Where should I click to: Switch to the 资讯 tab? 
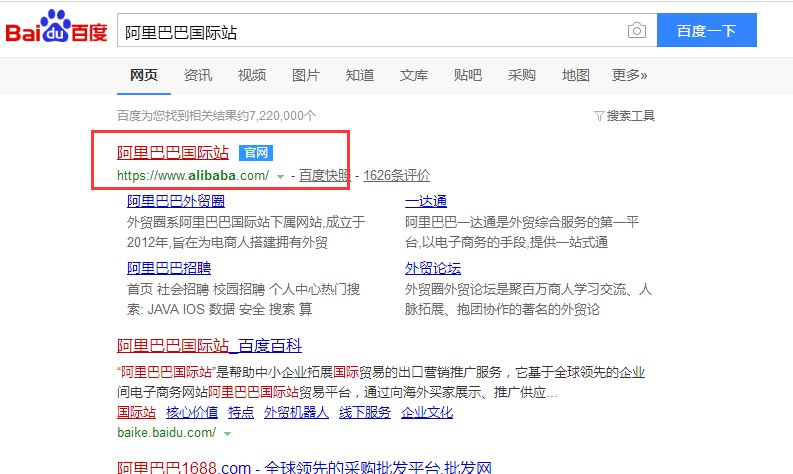point(198,75)
